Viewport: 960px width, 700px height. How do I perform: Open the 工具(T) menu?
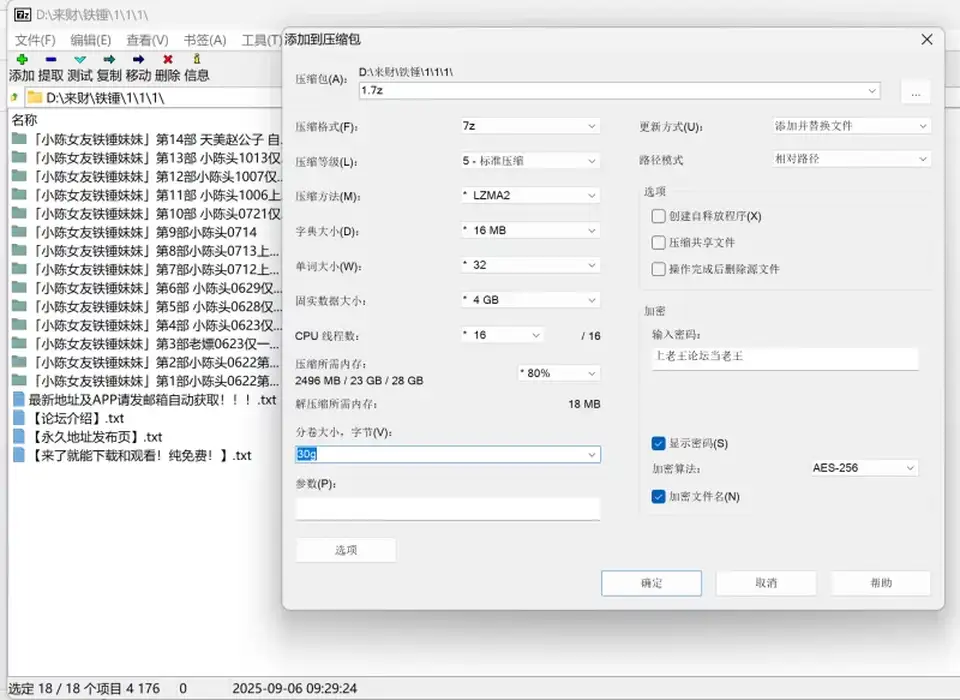(261, 40)
